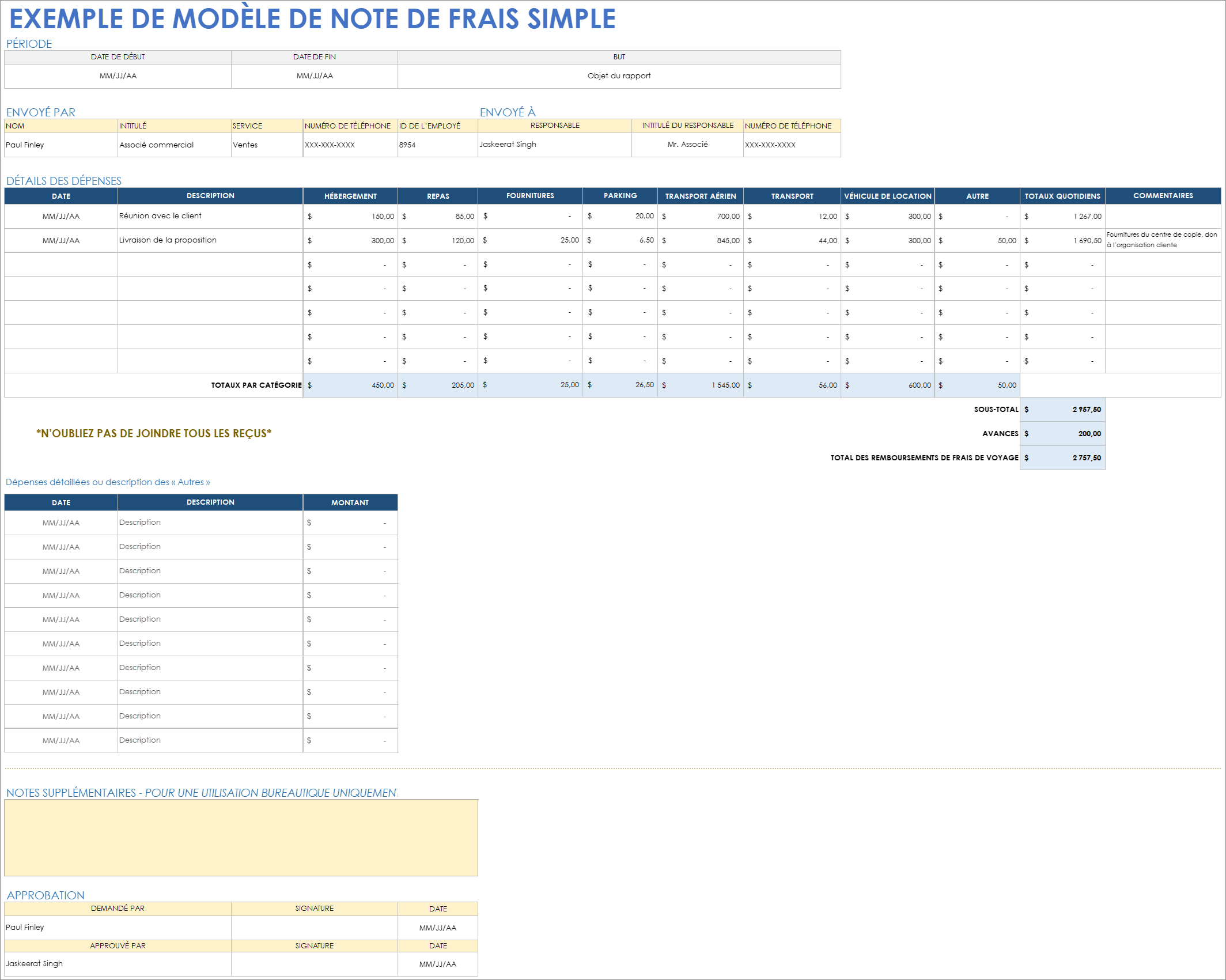This screenshot has height=980, width=1226.
Task: Click the manager cell 'Jaskeerat Singh' under RESPONSABLE
Action: (x=555, y=145)
